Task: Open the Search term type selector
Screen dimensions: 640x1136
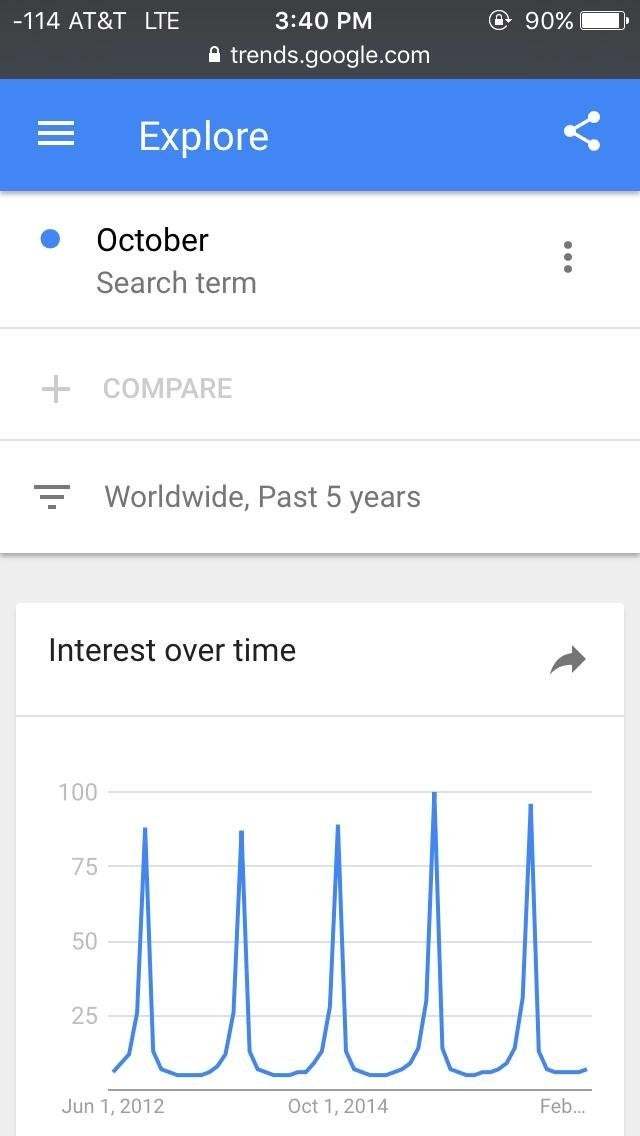Action: click(176, 282)
